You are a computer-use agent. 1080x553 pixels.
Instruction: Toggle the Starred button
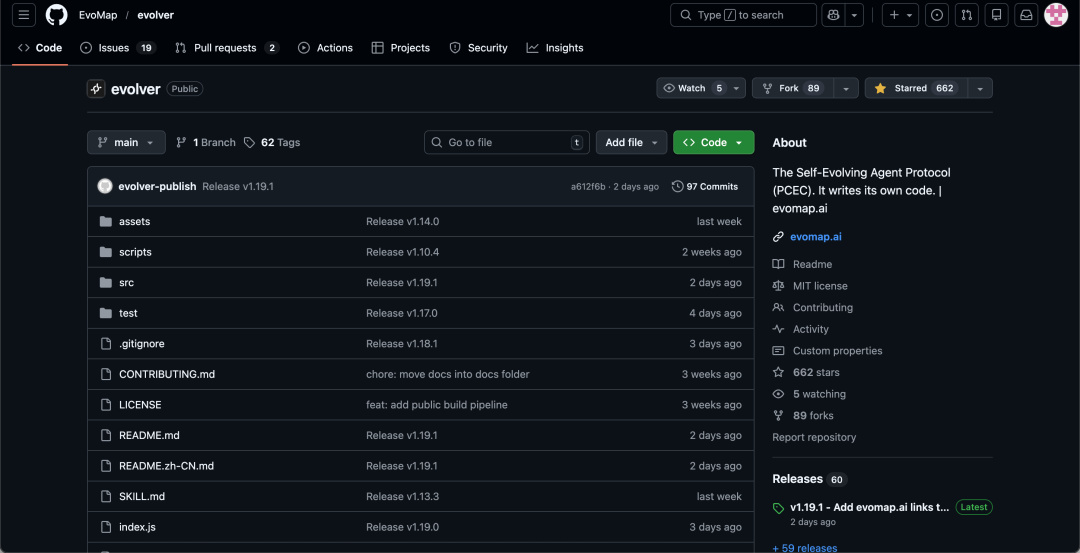pos(916,88)
